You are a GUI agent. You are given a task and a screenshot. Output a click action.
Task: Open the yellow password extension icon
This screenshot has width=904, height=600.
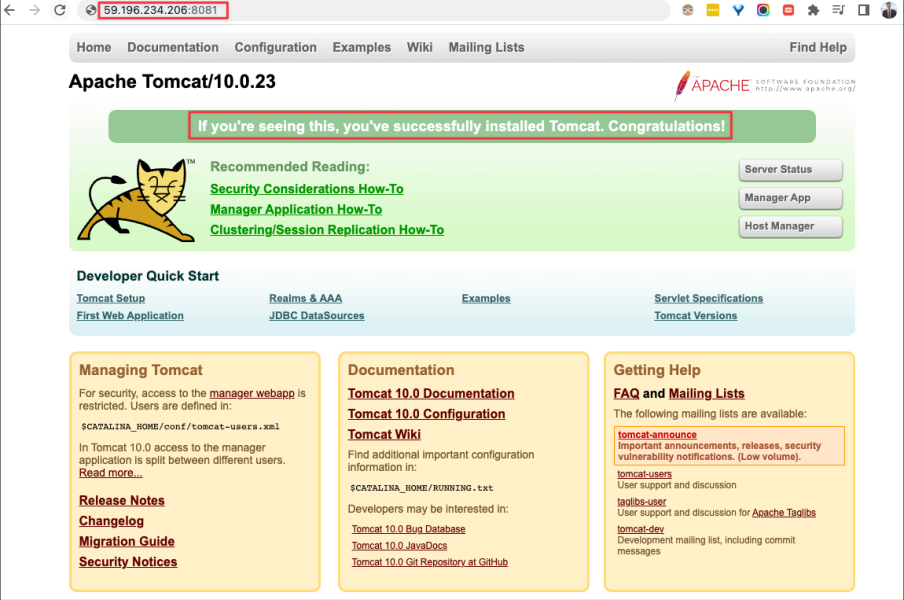(x=713, y=10)
